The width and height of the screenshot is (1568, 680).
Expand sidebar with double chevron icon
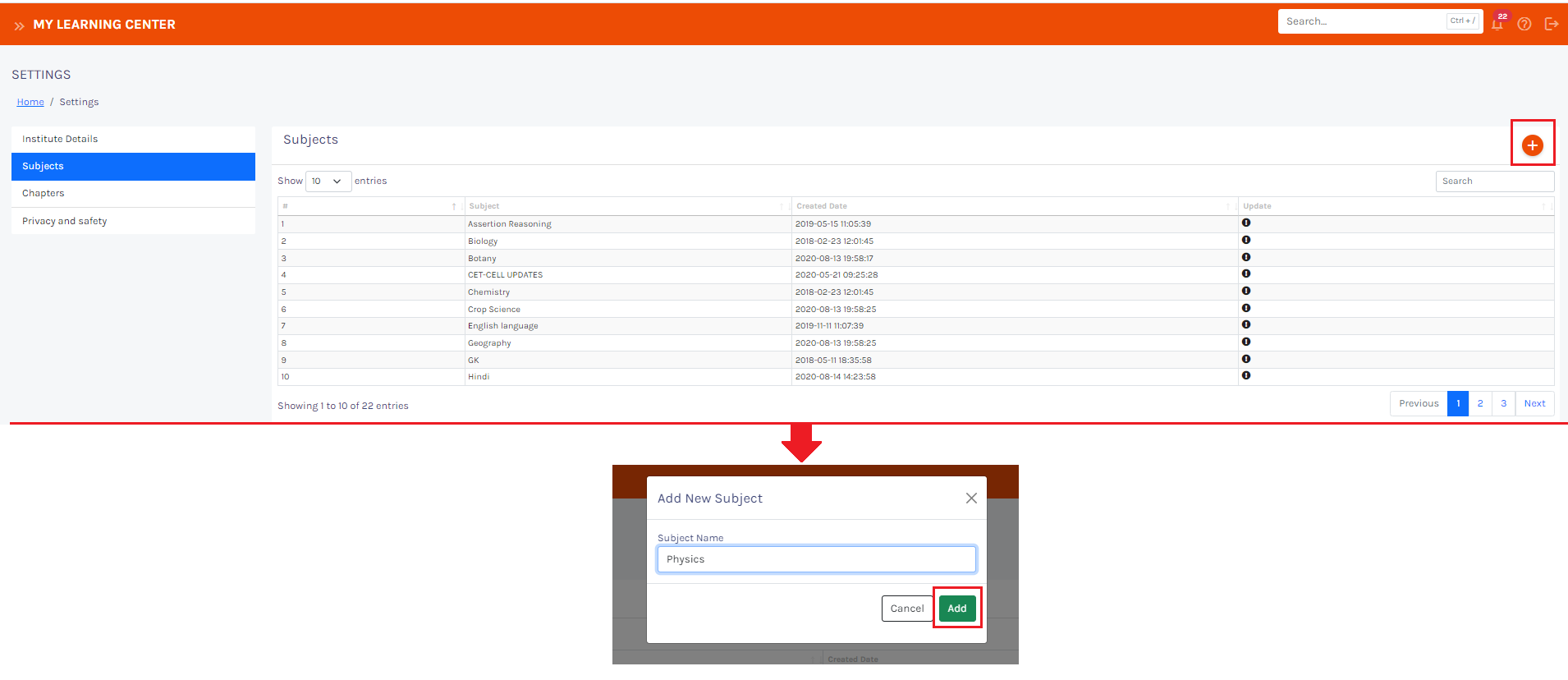pos(19,25)
